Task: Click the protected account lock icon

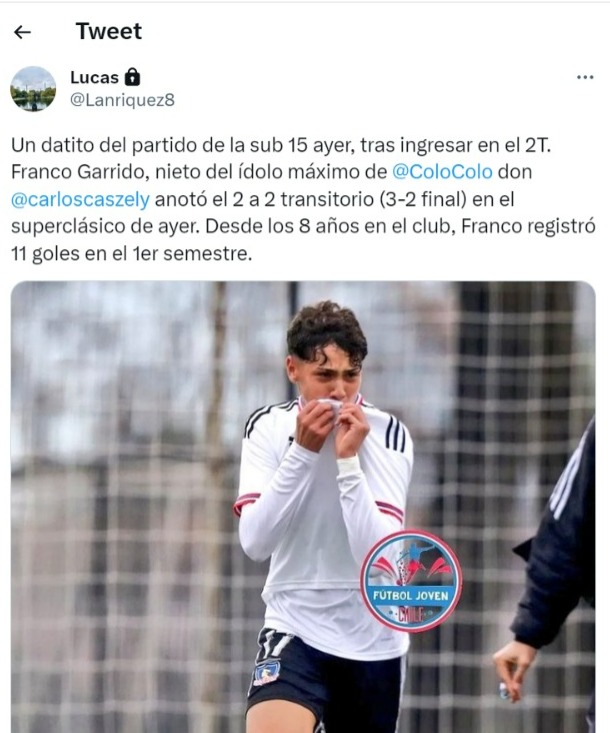Action: pyautogui.click(x=132, y=77)
